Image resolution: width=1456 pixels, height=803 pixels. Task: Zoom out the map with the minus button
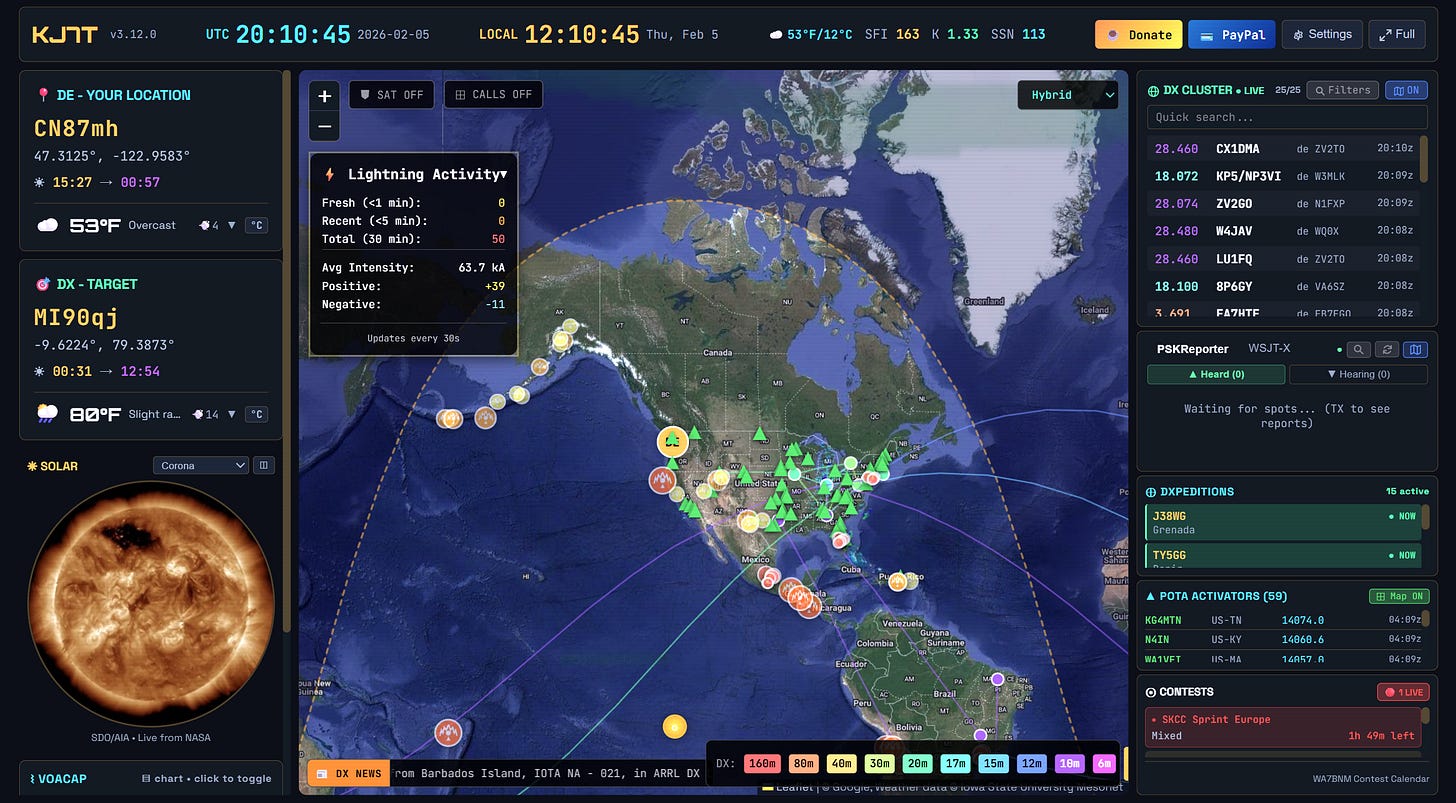click(x=324, y=126)
